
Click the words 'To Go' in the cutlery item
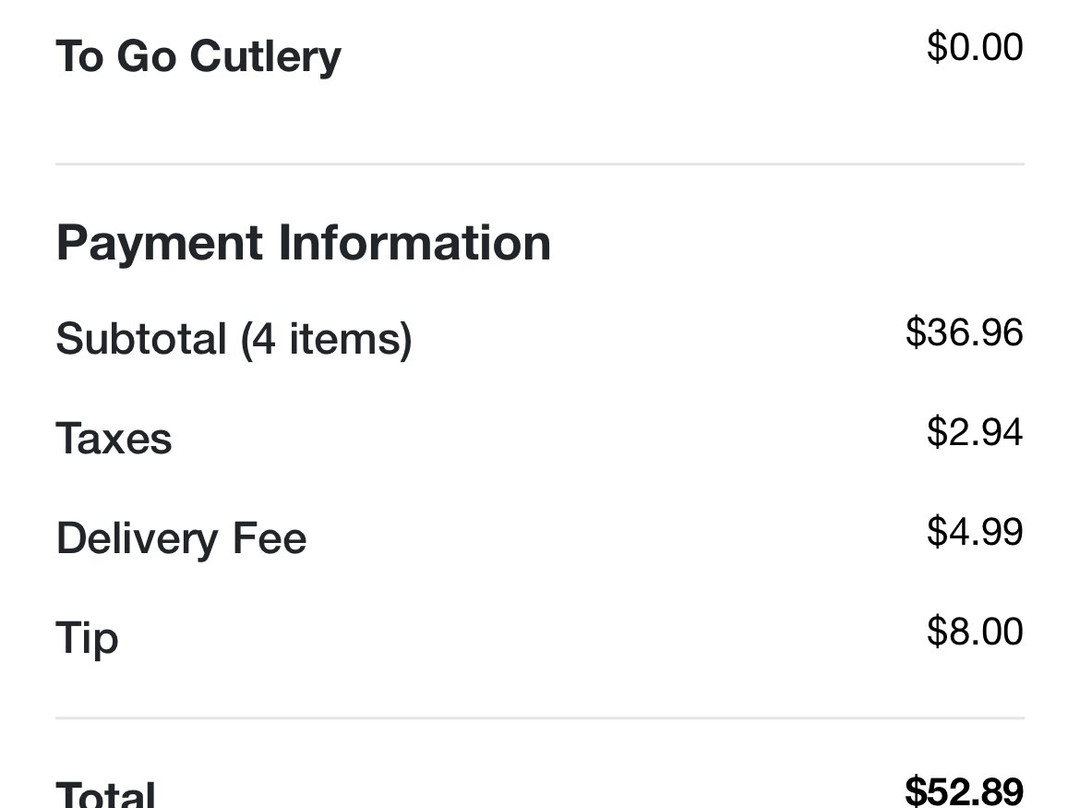click(117, 56)
